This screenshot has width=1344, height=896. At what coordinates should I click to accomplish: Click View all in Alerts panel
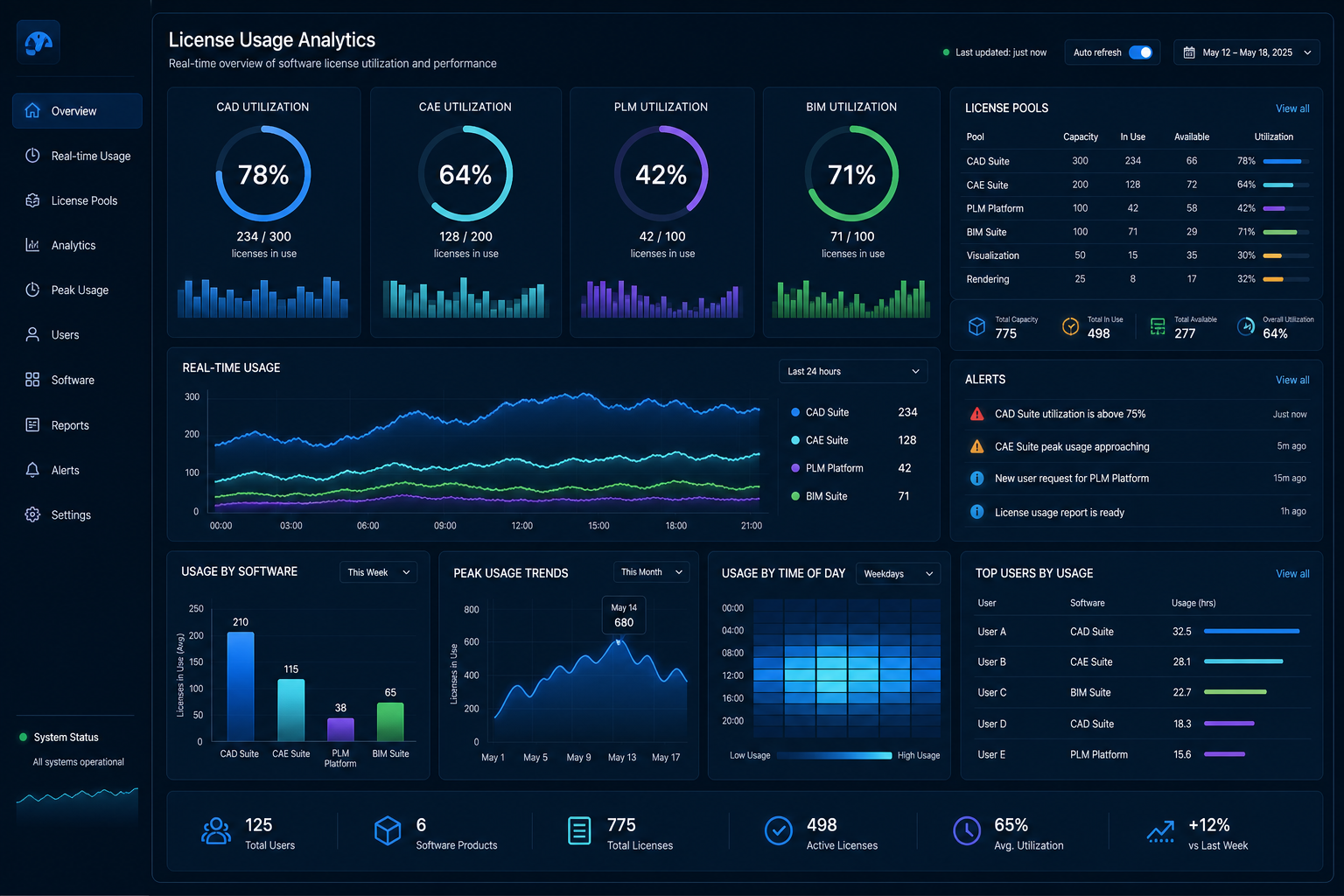click(x=1292, y=380)
